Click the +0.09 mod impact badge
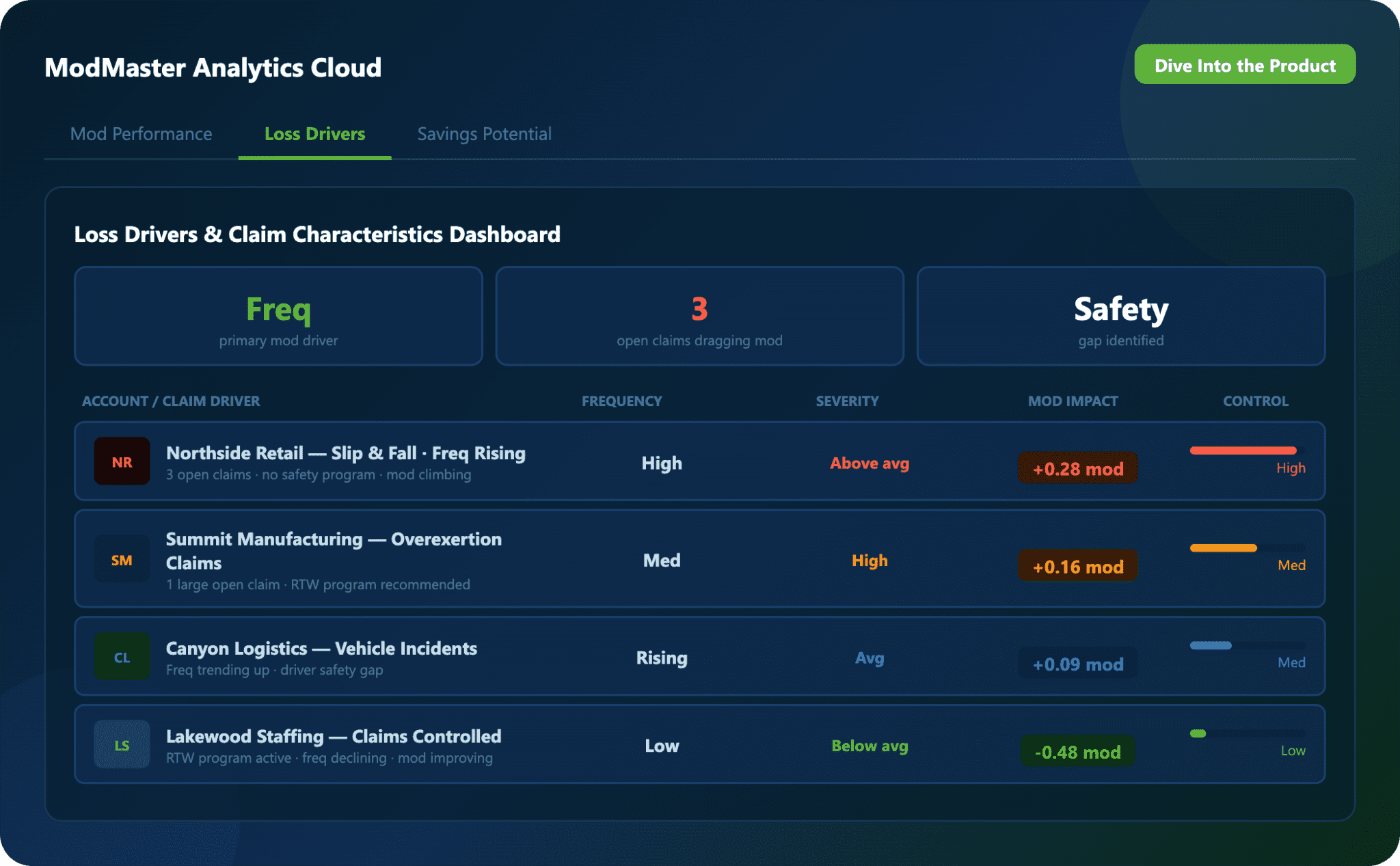The width and height of the screenshot is (1400, 866). [x=1077, y=664]
